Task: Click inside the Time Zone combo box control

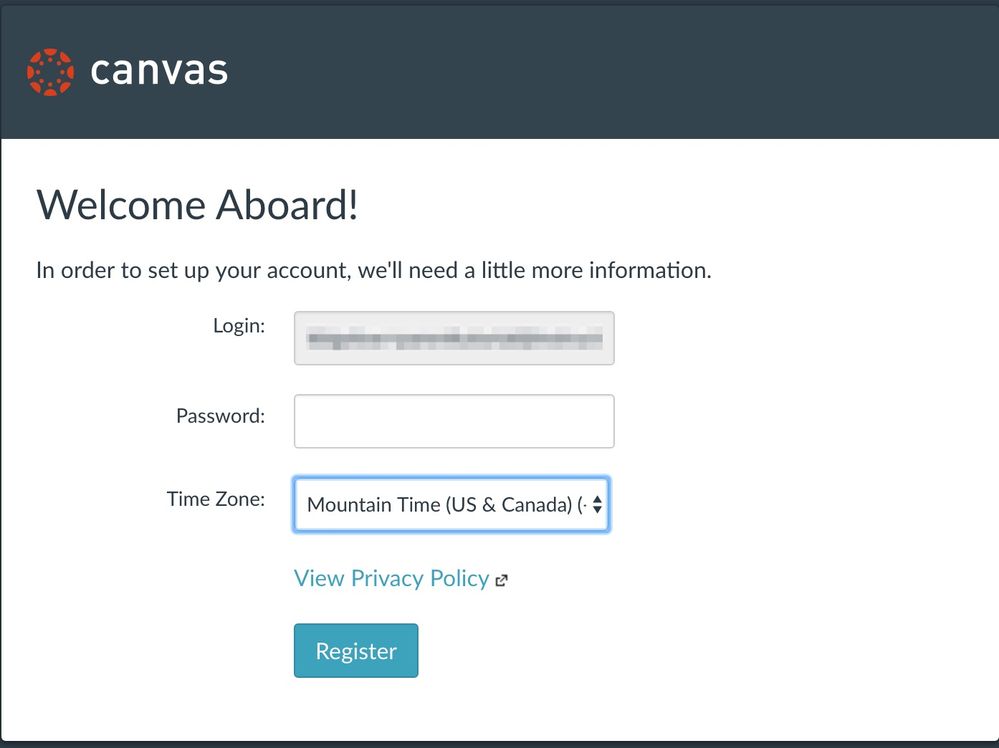Action: 450,505
